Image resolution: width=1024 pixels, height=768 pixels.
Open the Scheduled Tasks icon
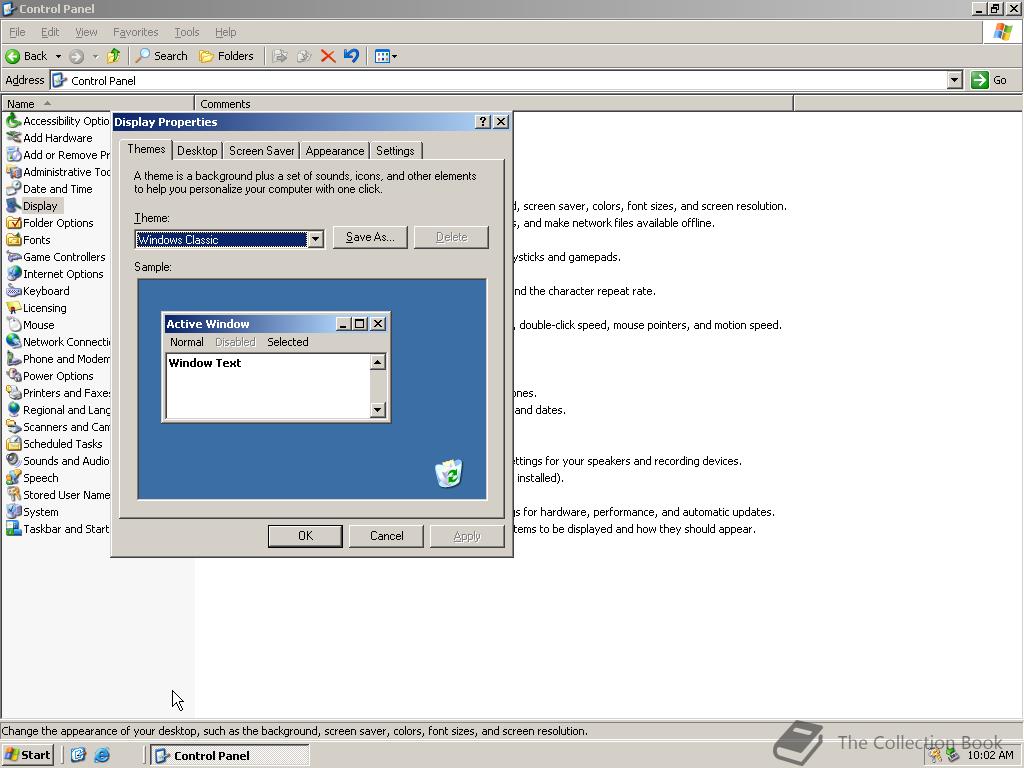point(14,443)
